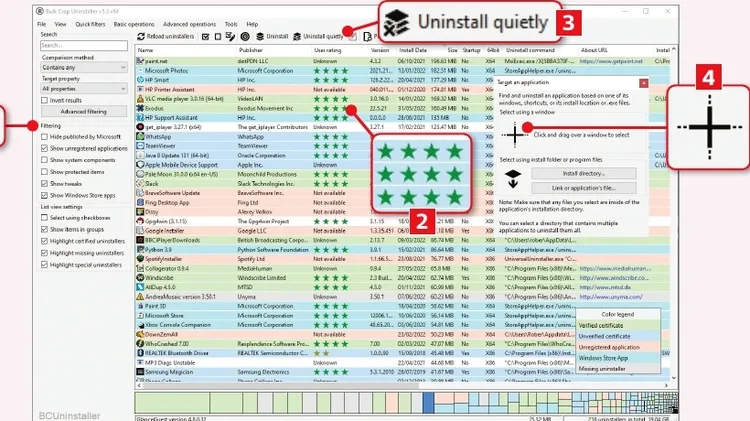Toggle Highlight certified uninstallers checkbox
Image resolution: width=750 pixels, height=421 pixels.
(x=44, y=241)
